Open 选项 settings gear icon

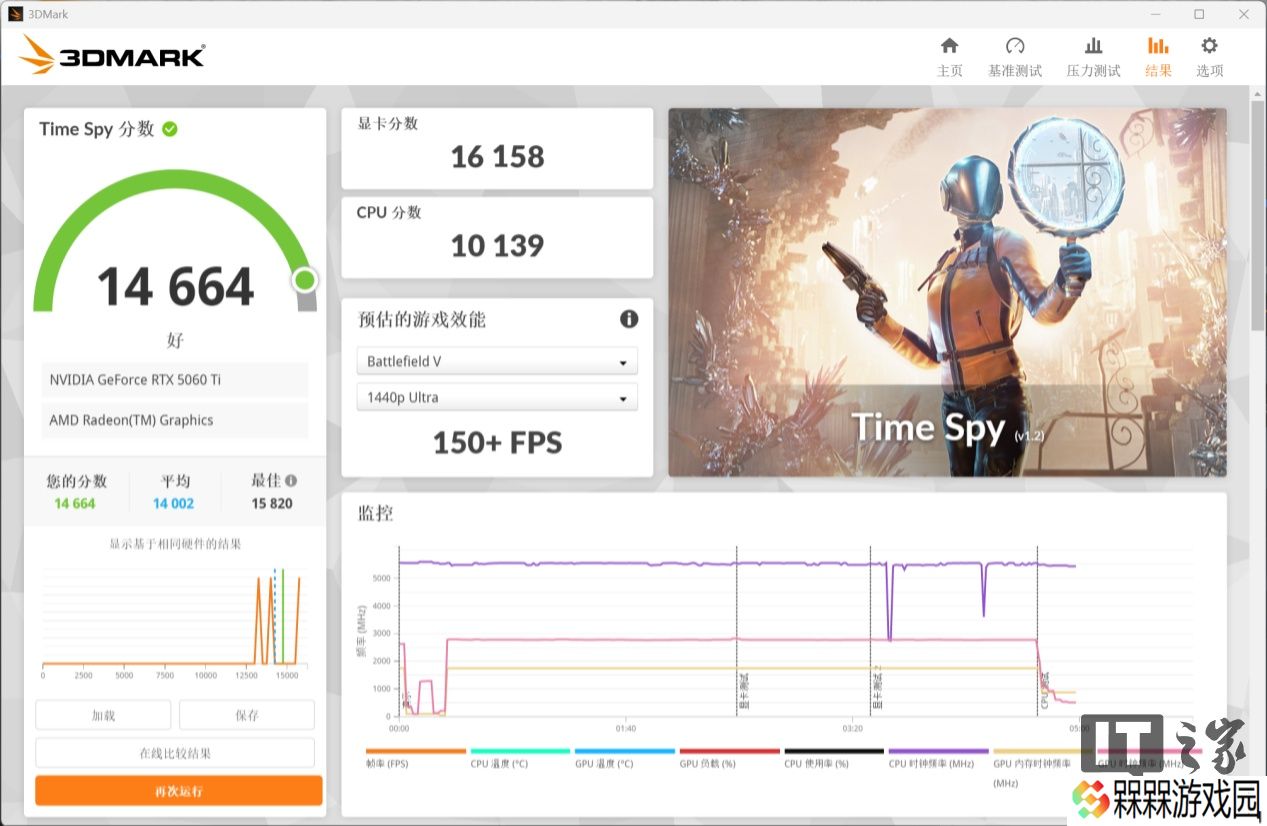pos(1209,46)
